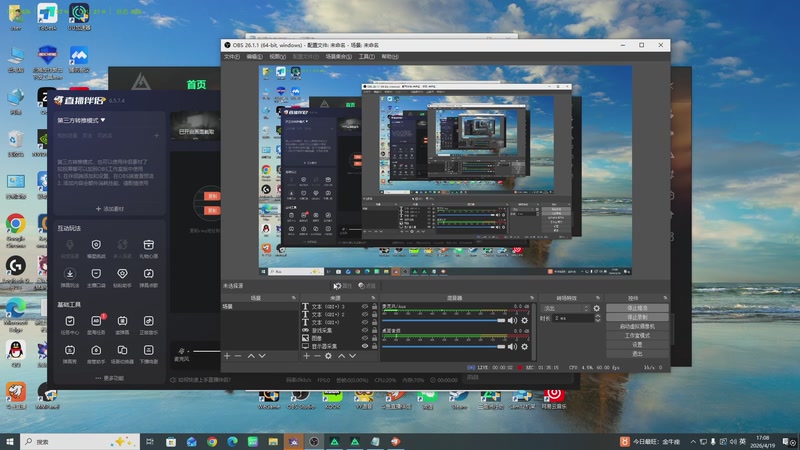The width and height of the screenshot is (800, 450).
Task: Open Steam desktop shortcut
Action: [x=459, y=398]
